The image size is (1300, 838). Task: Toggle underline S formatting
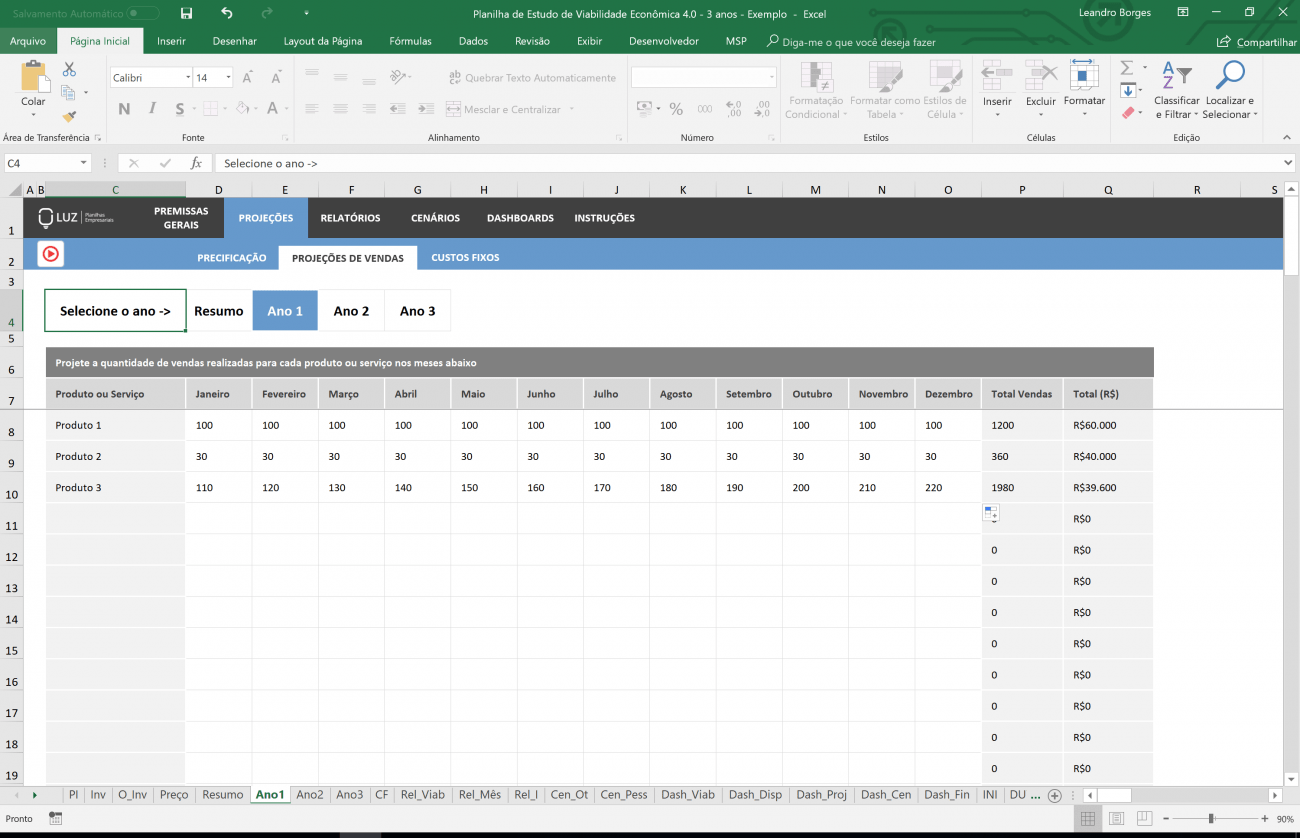pos(180,109)
